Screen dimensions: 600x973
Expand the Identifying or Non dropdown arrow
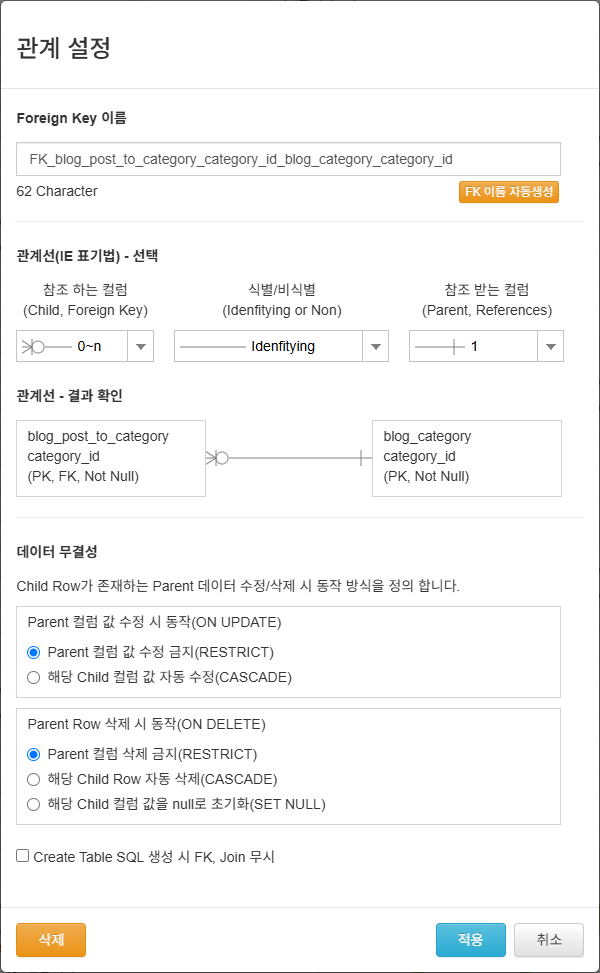[375, 347]
